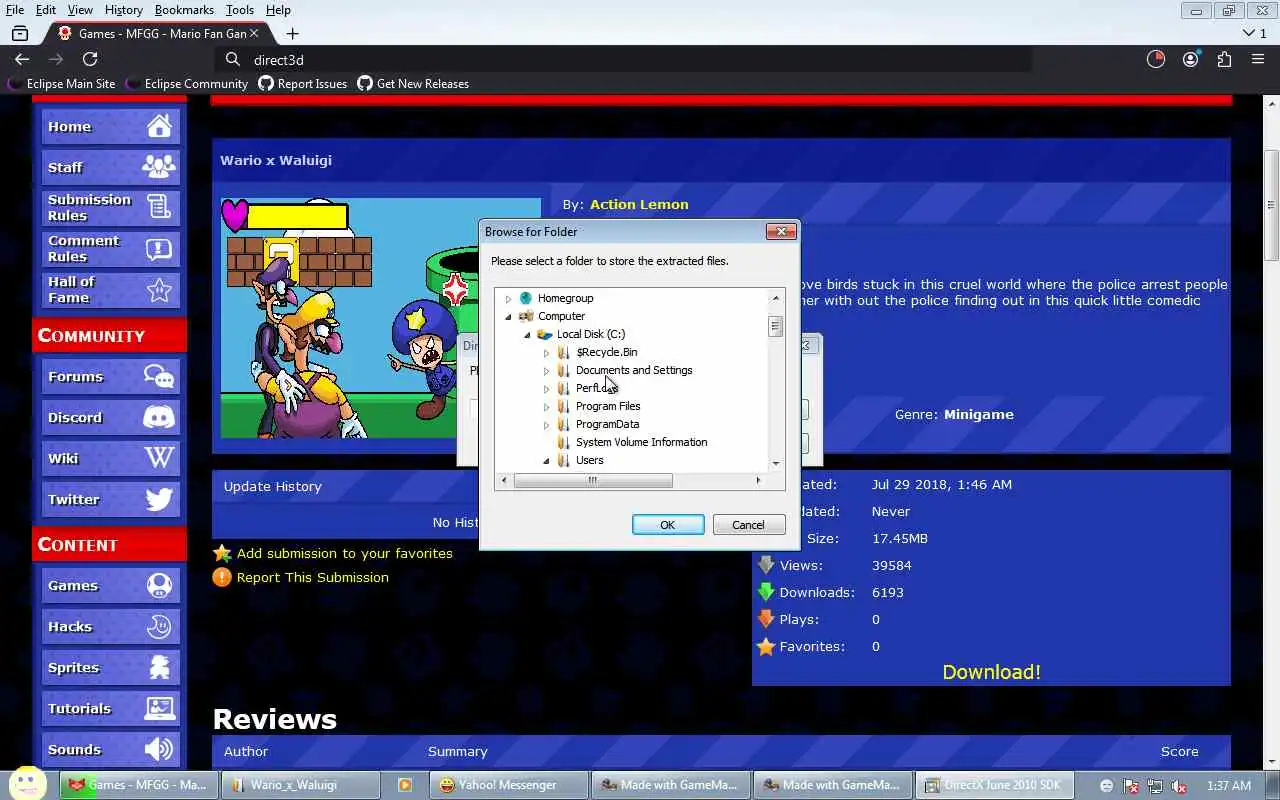Open the File menu
Viewport: 1280px width, 800px height.
pyautogui.click(x=14, y=9)
